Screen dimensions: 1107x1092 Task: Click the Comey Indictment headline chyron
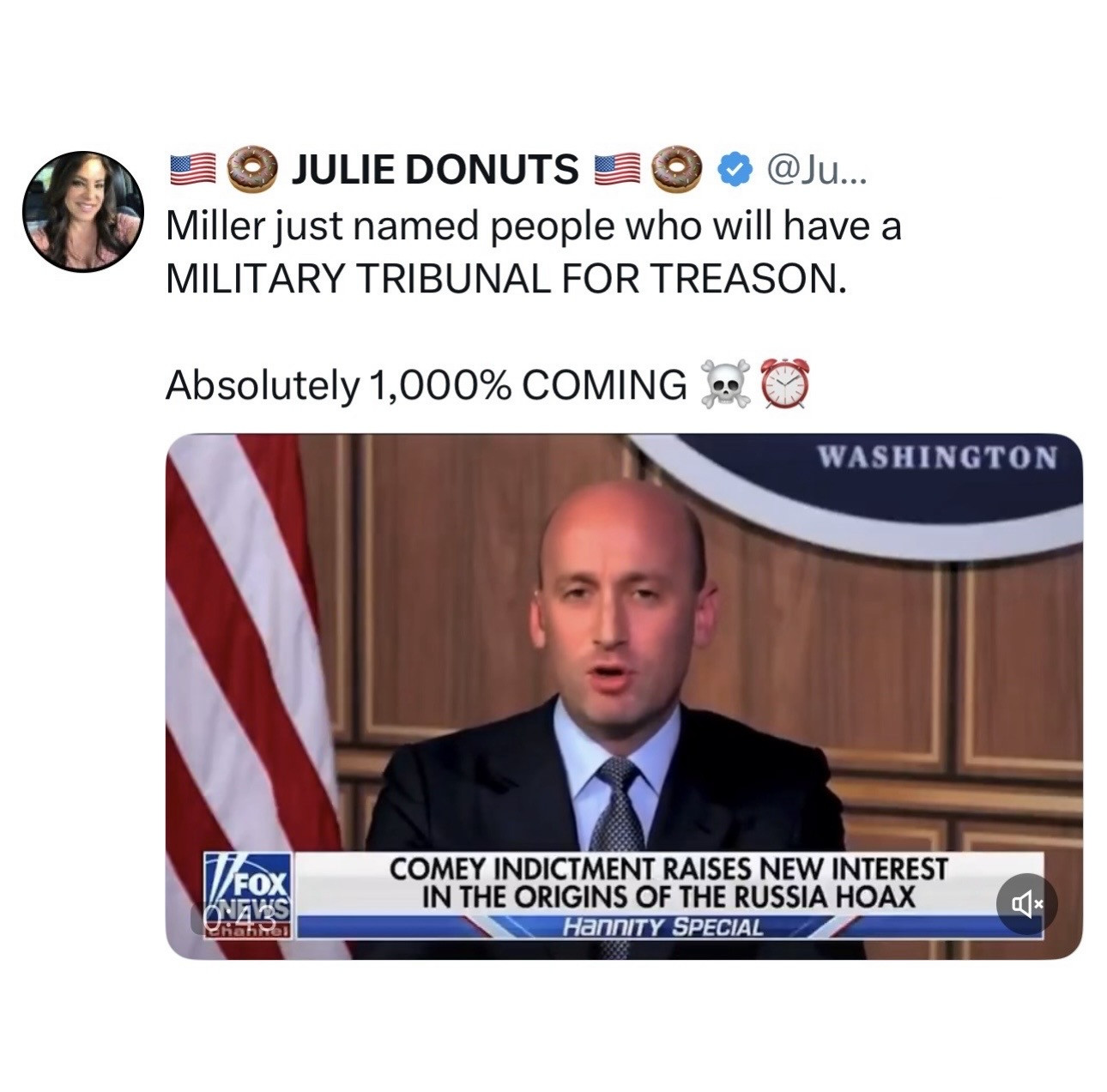(x=669, y=883)
